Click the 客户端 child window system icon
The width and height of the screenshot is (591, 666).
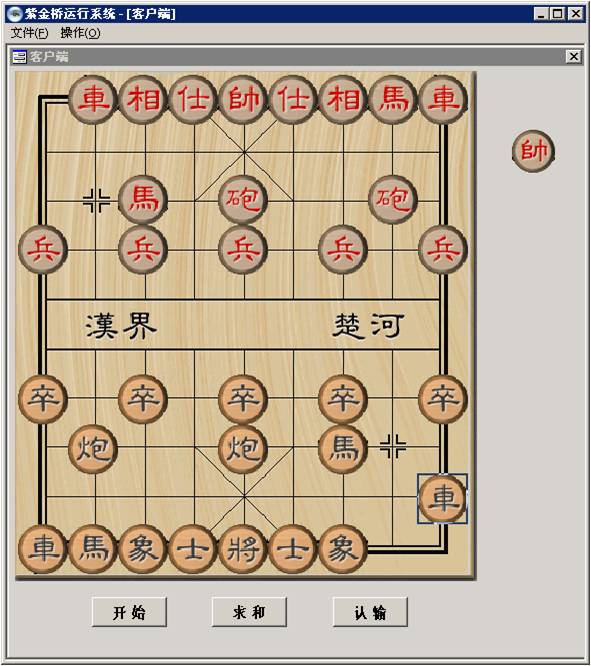(x=19, y=56)
